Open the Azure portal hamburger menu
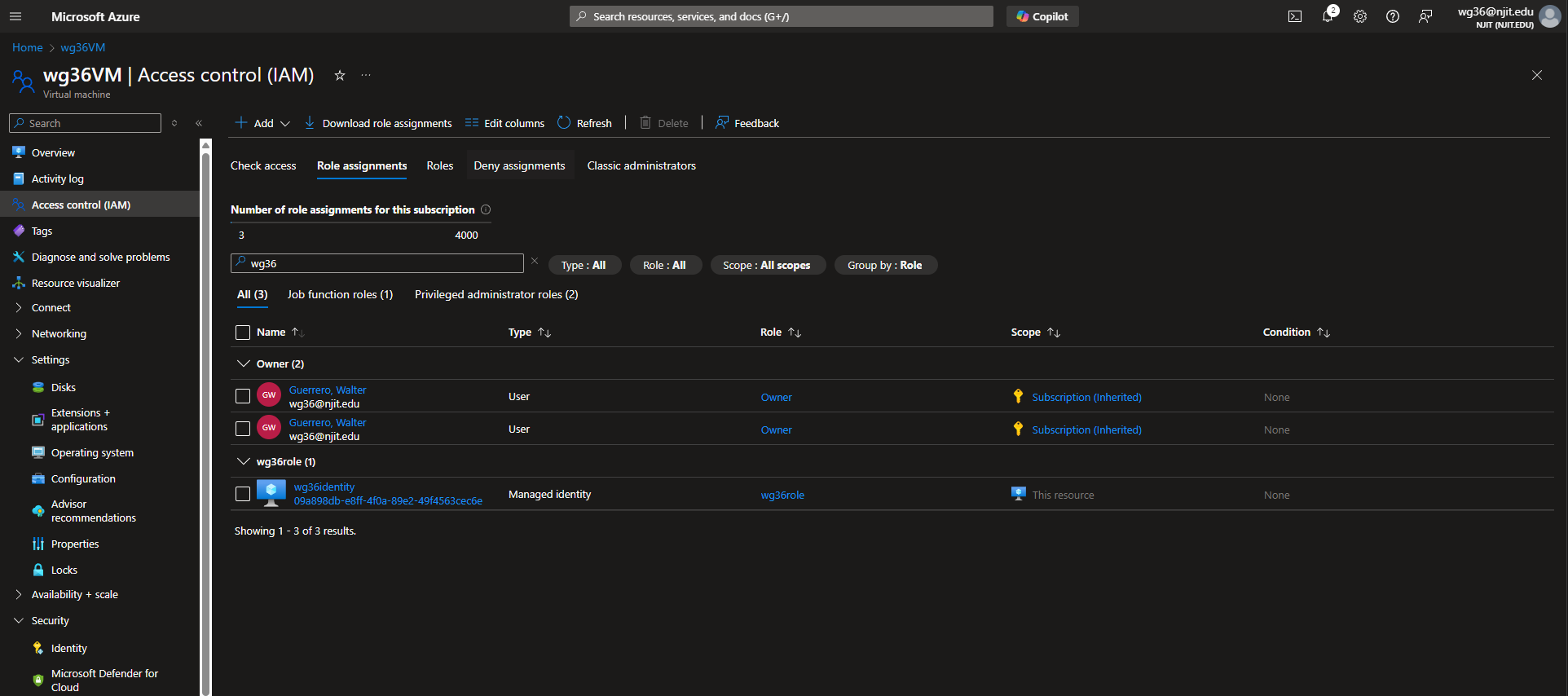This screenshot has height=696, width=1568. (15, 16)
